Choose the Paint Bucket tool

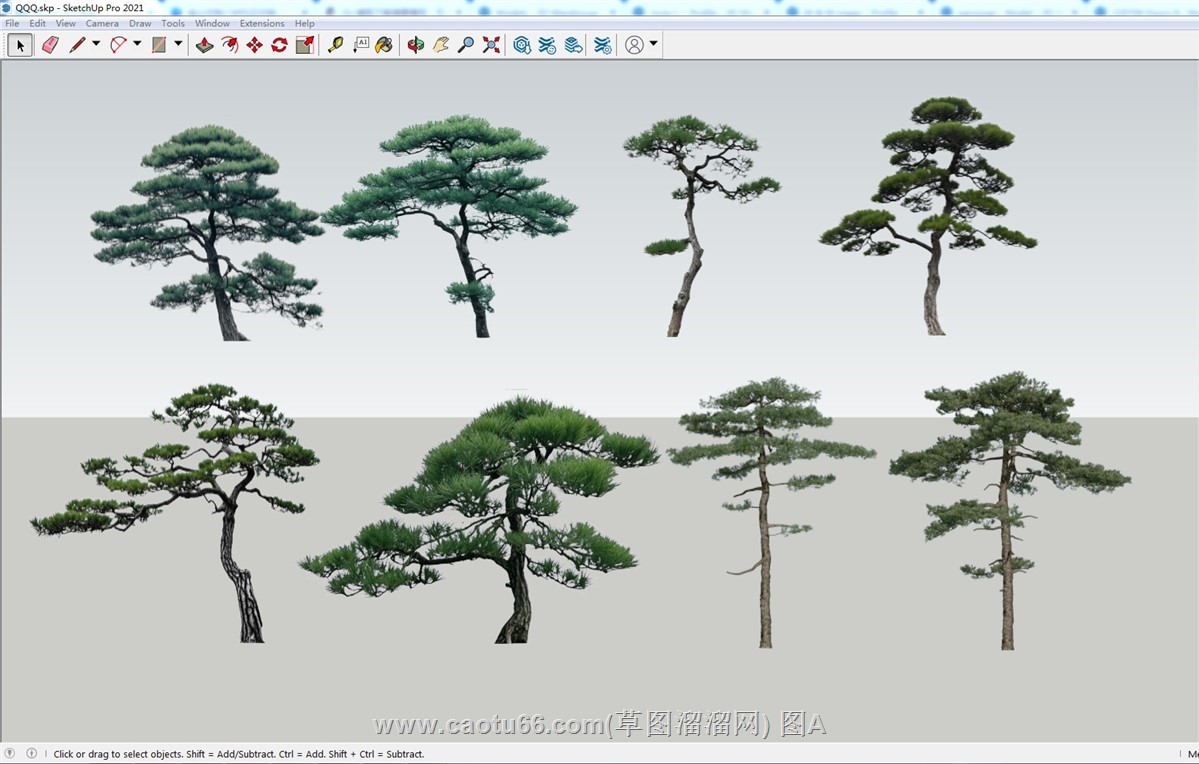click(385, 45)
